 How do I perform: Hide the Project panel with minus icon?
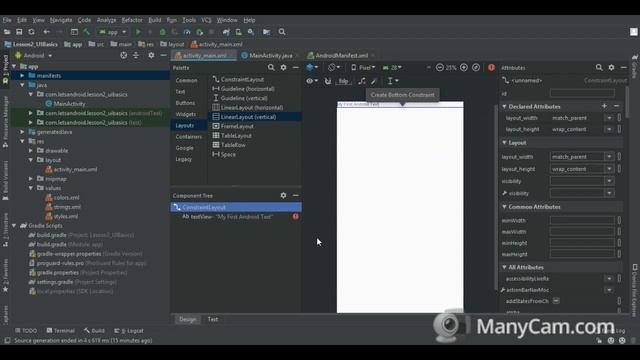click(163, 56)
